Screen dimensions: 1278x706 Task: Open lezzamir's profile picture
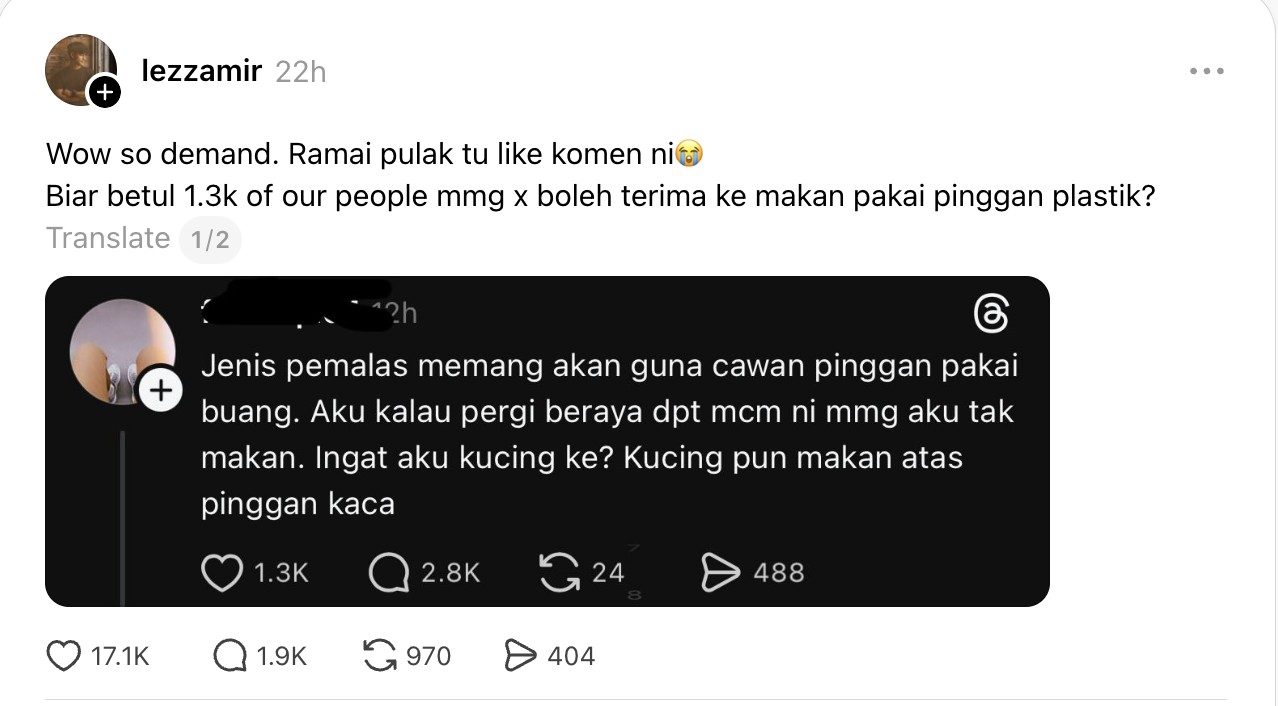coord(79,68)
